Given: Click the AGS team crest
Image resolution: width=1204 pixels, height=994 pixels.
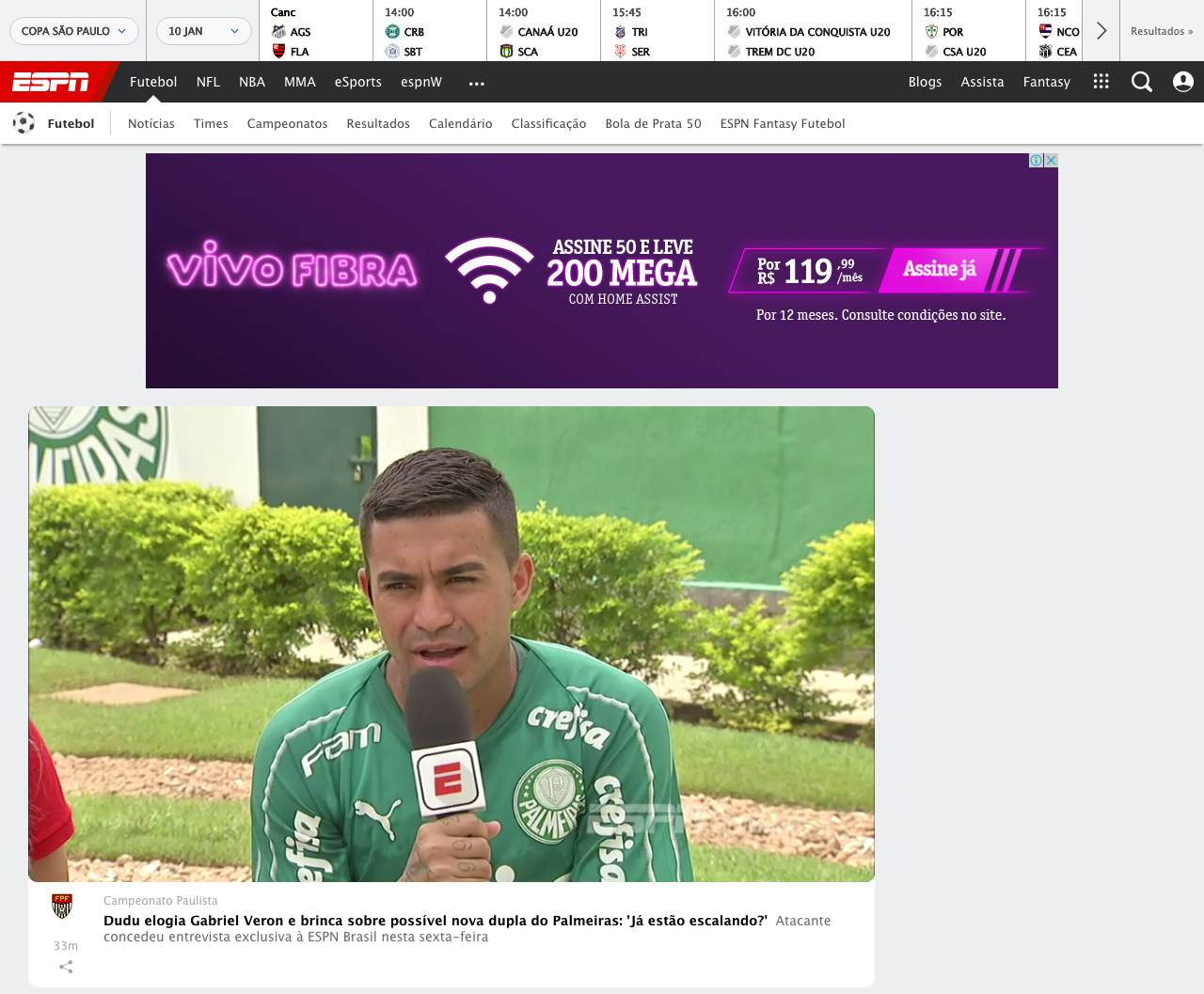Looking at the screenshot, I should [x=278, y=32].
